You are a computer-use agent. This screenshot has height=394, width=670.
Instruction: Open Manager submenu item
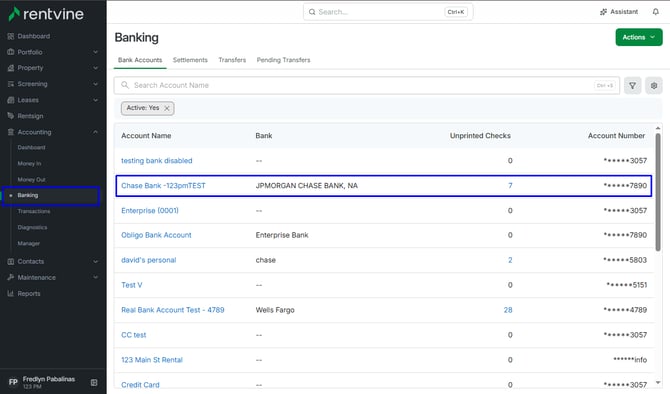(29, 244)
